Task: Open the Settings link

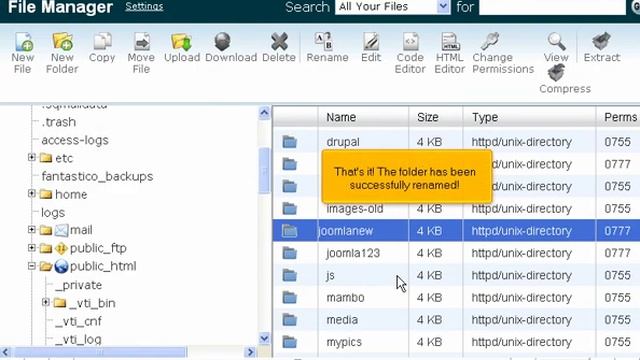Action: click(144, 7)
